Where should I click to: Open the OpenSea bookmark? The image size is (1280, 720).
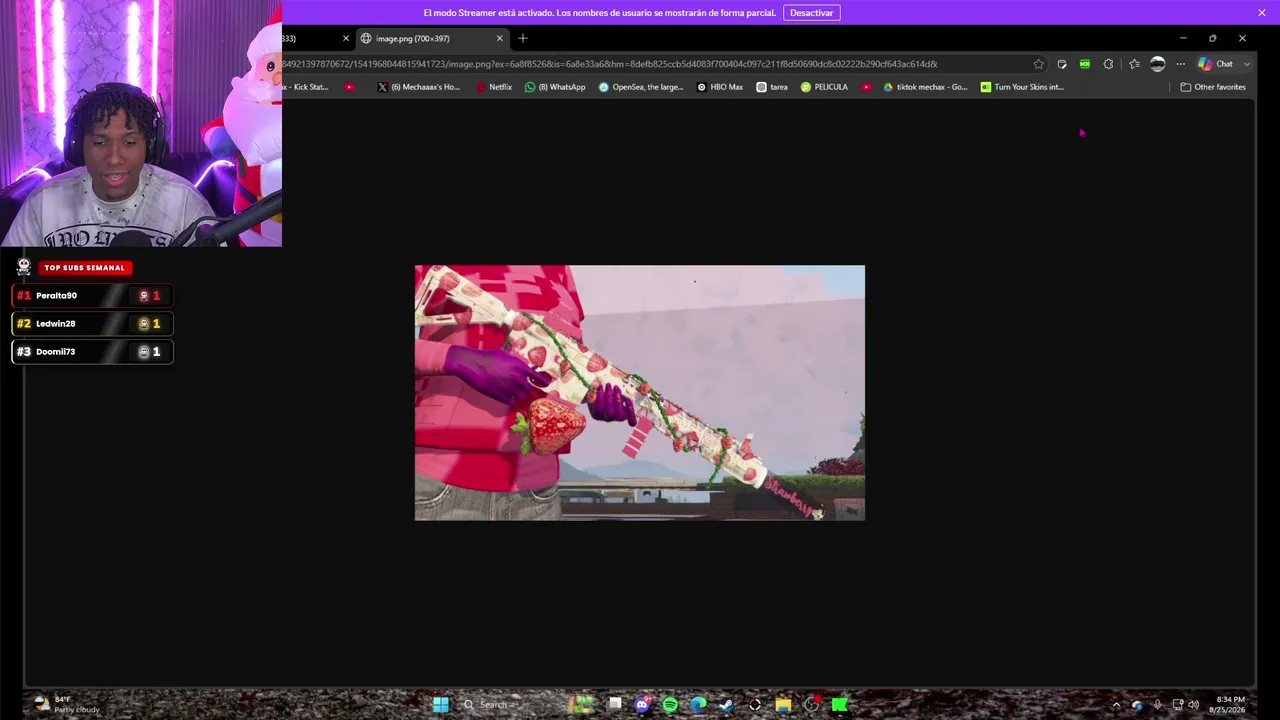(x=641, y=87)
